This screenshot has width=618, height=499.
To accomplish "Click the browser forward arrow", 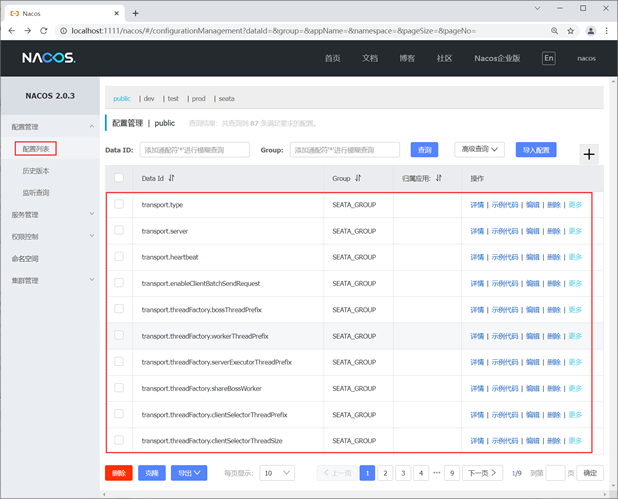I will 28,31.
